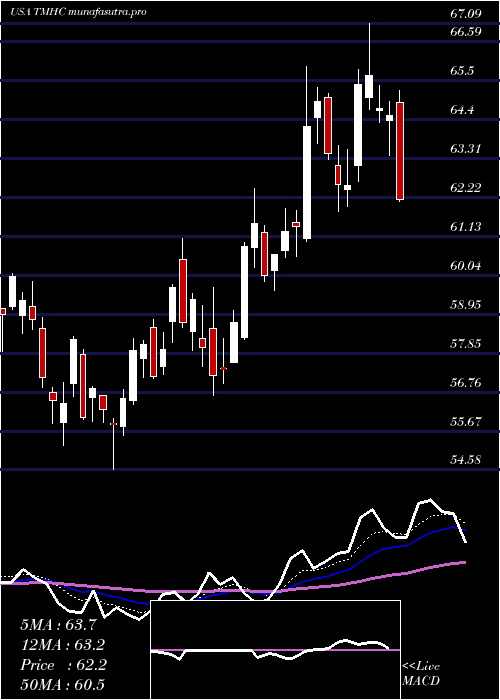Click the 55.67 price axis label
Image resolution: width=500 pixels, height=700 pixels.
[466, 422]
